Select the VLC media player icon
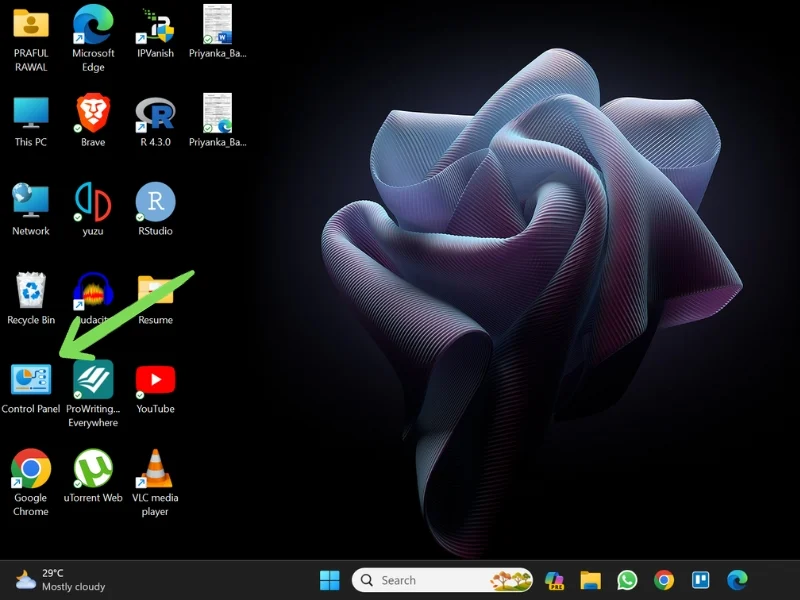 pyautogui.click(x=155, y=470)
